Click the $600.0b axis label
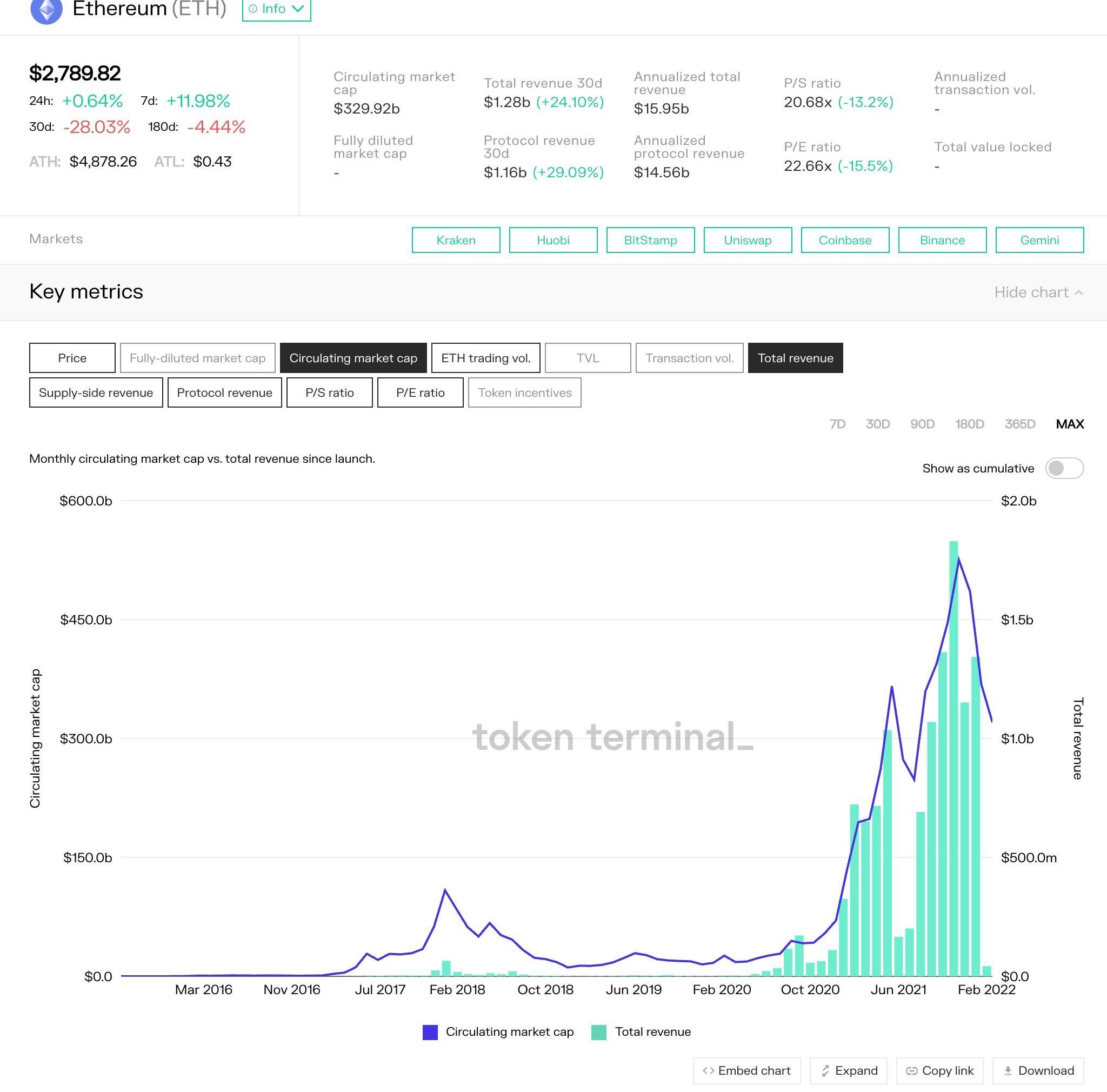Screen dimensions: 1107x1092 coord(86,501)
